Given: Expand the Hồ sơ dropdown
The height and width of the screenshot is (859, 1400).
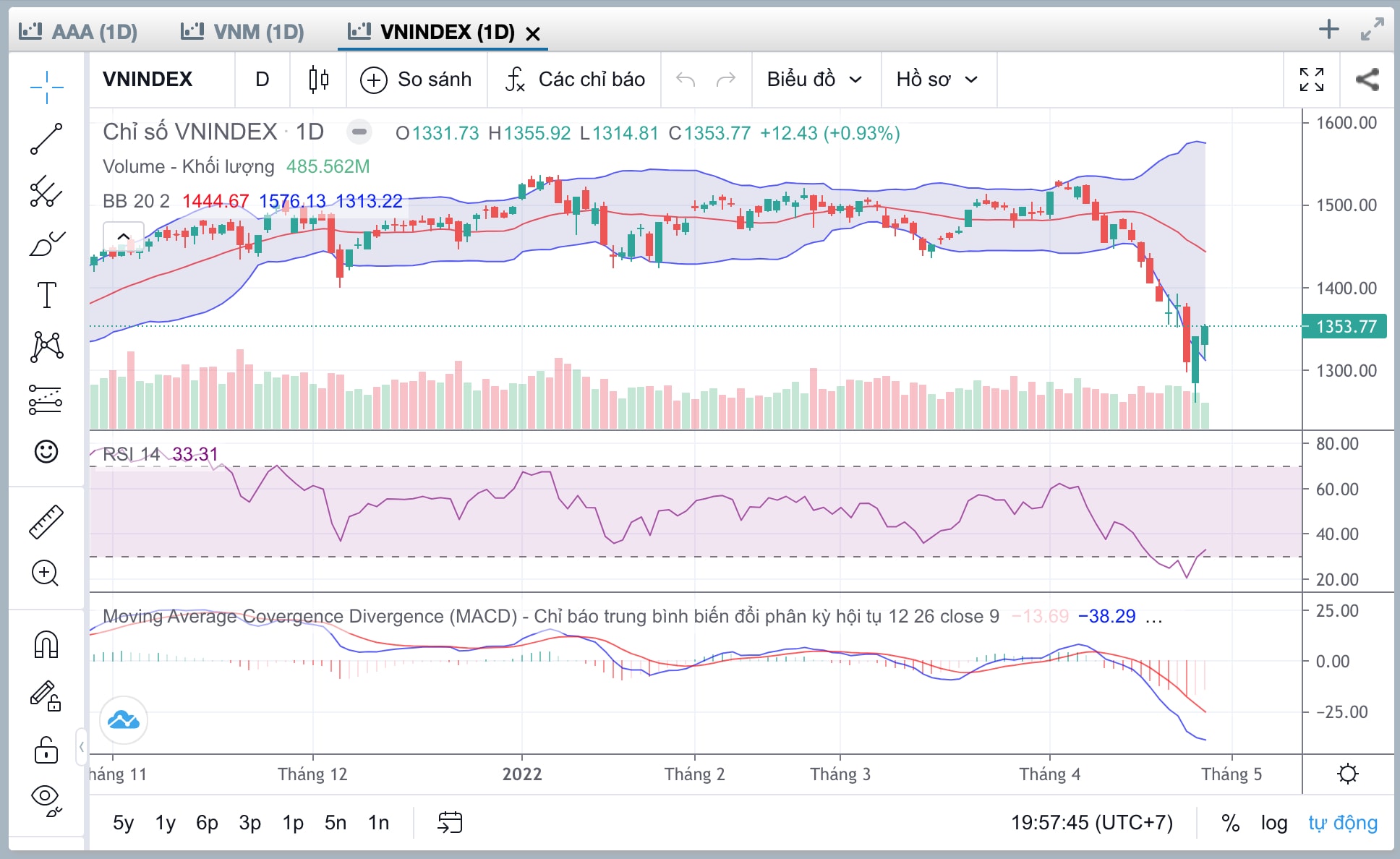Looking at the screenshot, I should tap(938, 80).
